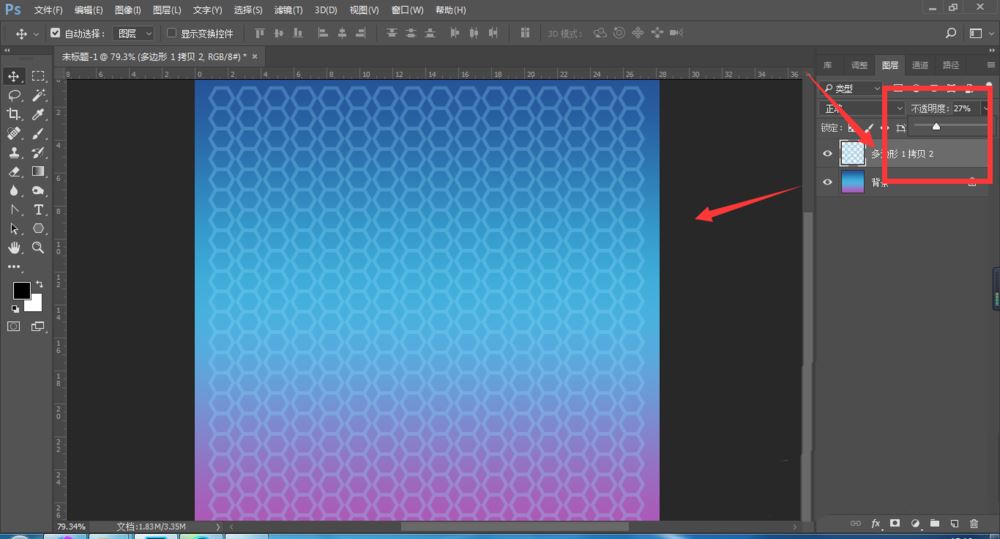Pick the Eyedropper tool

(x=38, y=114)
